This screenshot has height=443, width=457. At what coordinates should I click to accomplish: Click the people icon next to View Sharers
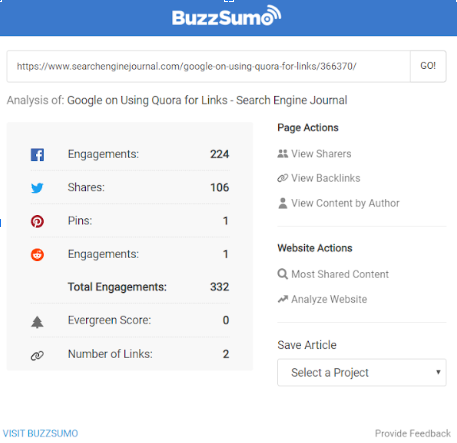[x=282, y=154]
